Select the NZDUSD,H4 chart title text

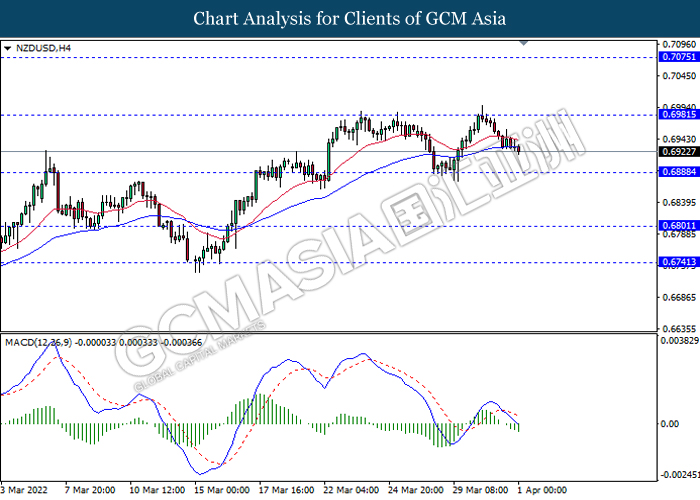pyautogui.click(x=43, y=48)
